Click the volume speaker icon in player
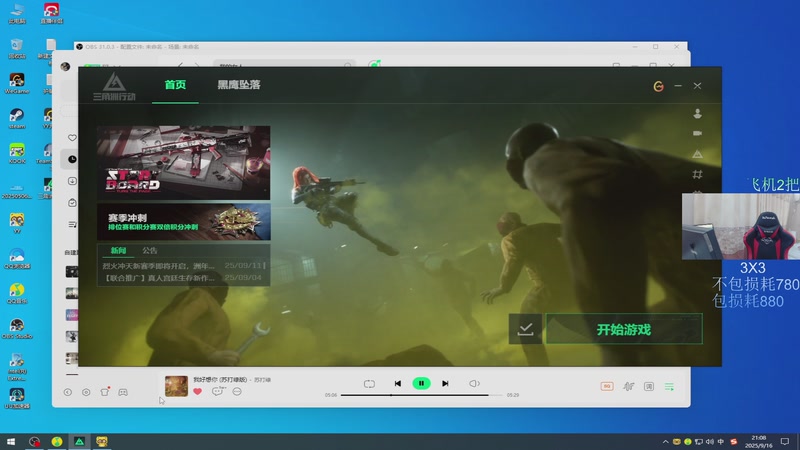 tap(474, 383)
